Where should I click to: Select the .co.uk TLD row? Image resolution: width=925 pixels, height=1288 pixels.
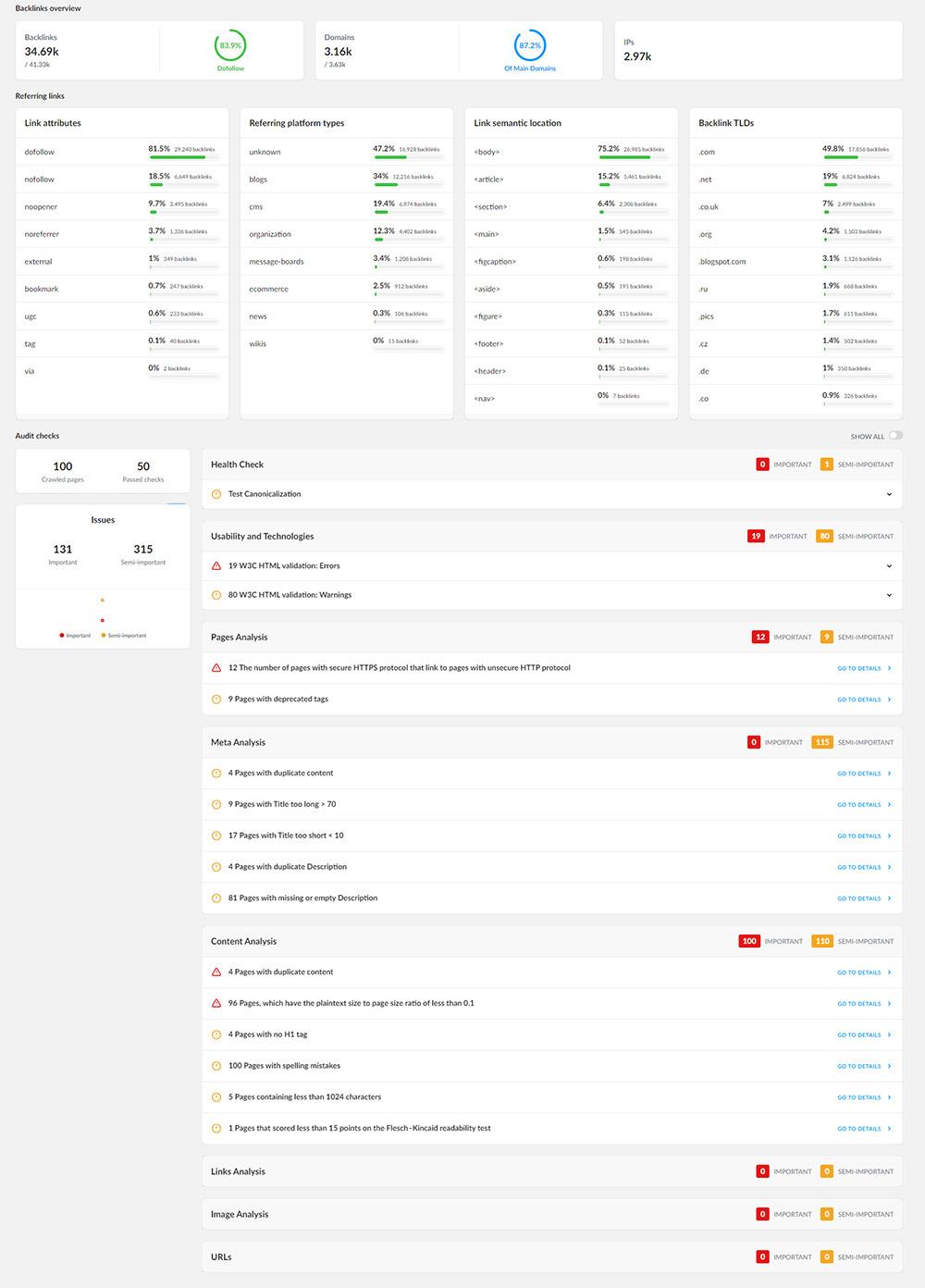pyautogui.click(x=796, y=206)
